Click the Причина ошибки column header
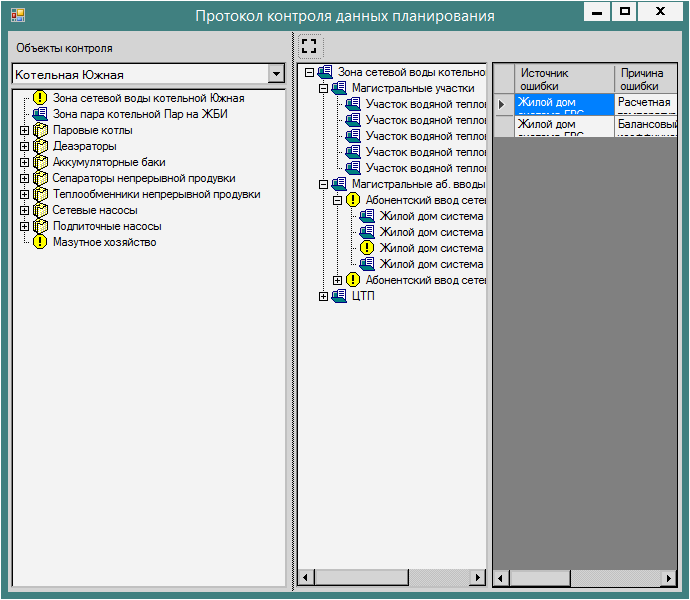The height and width of the screenshot is (600, 690). click(x=641, y=80)
